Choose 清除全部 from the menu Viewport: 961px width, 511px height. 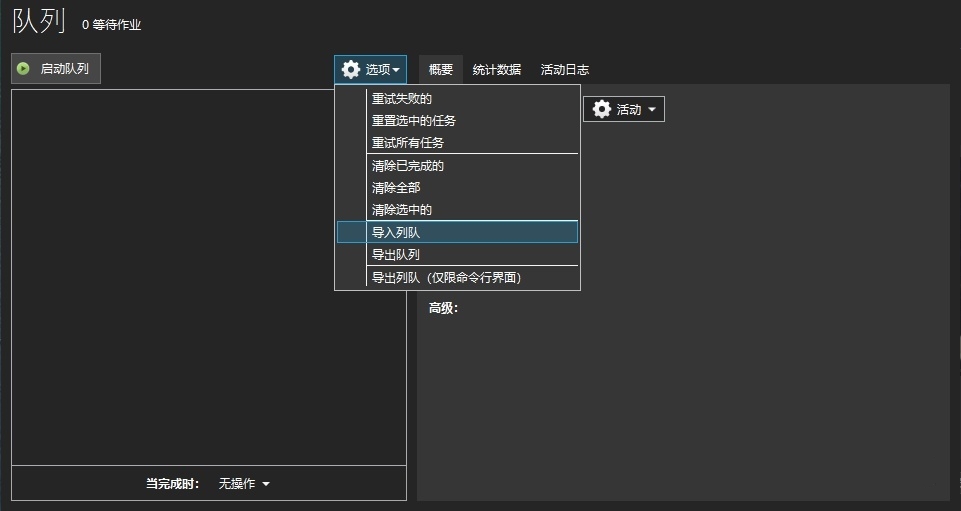(457, 187)
